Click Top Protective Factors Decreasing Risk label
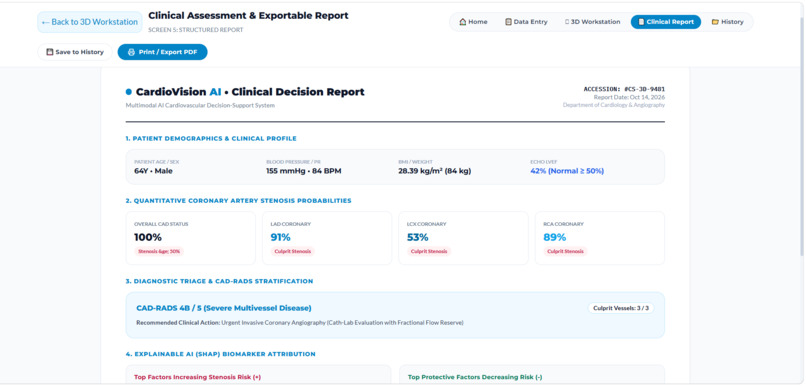Image resolution: width=806 pixels, height=386 pixels. coord(475,377)
